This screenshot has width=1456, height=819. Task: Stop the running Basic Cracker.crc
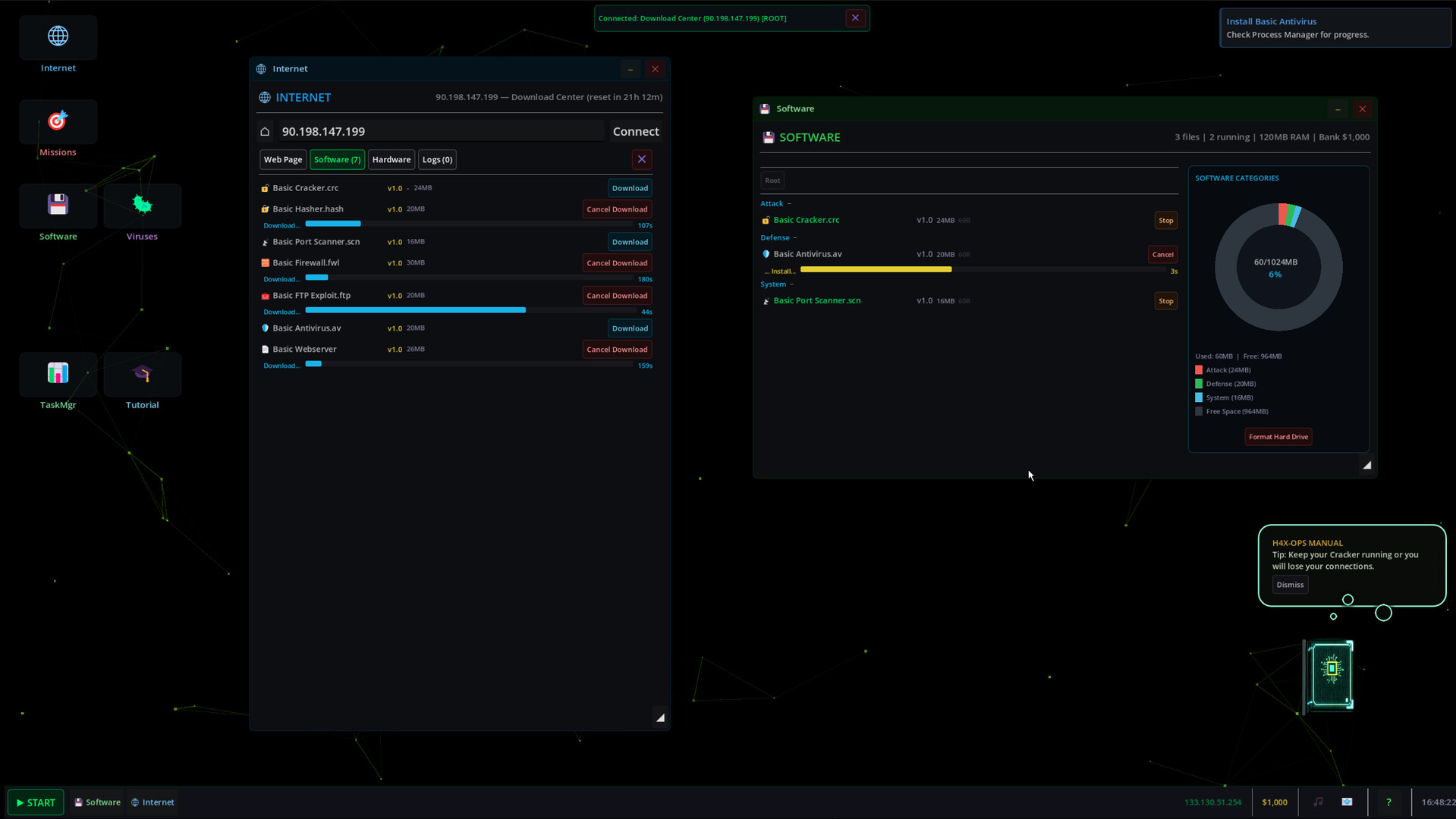[x=1165, y=221]
